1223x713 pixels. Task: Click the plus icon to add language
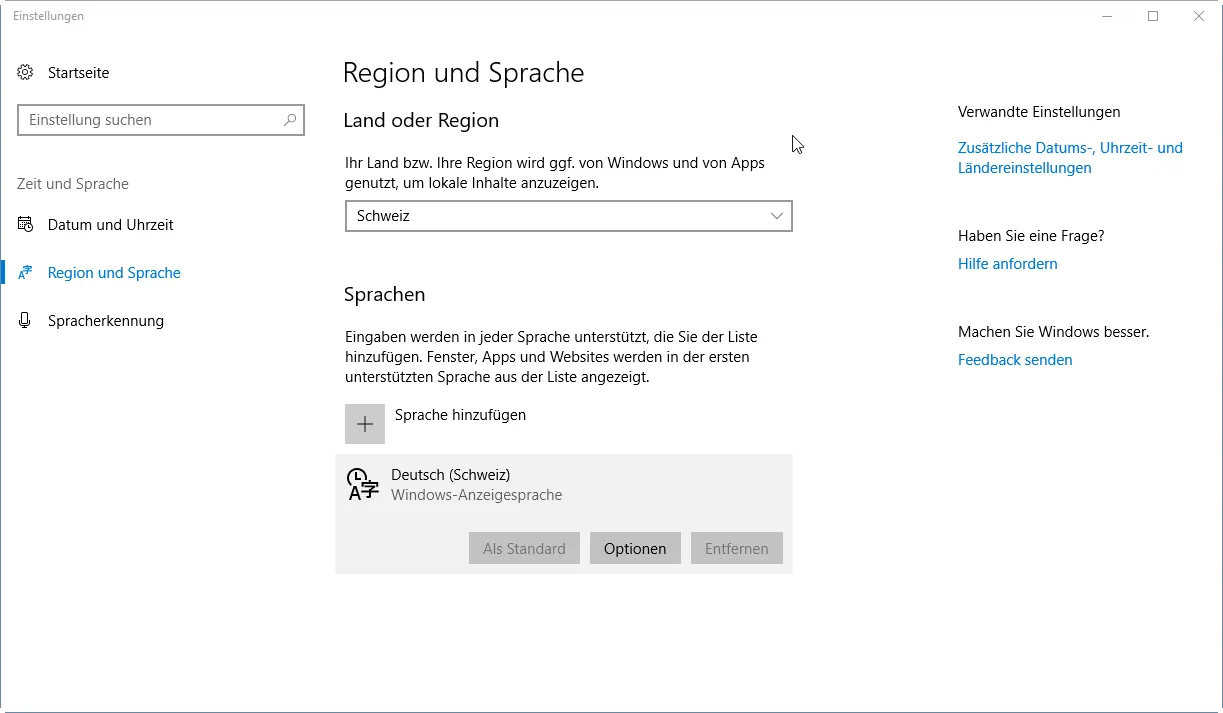coord(365,424)
